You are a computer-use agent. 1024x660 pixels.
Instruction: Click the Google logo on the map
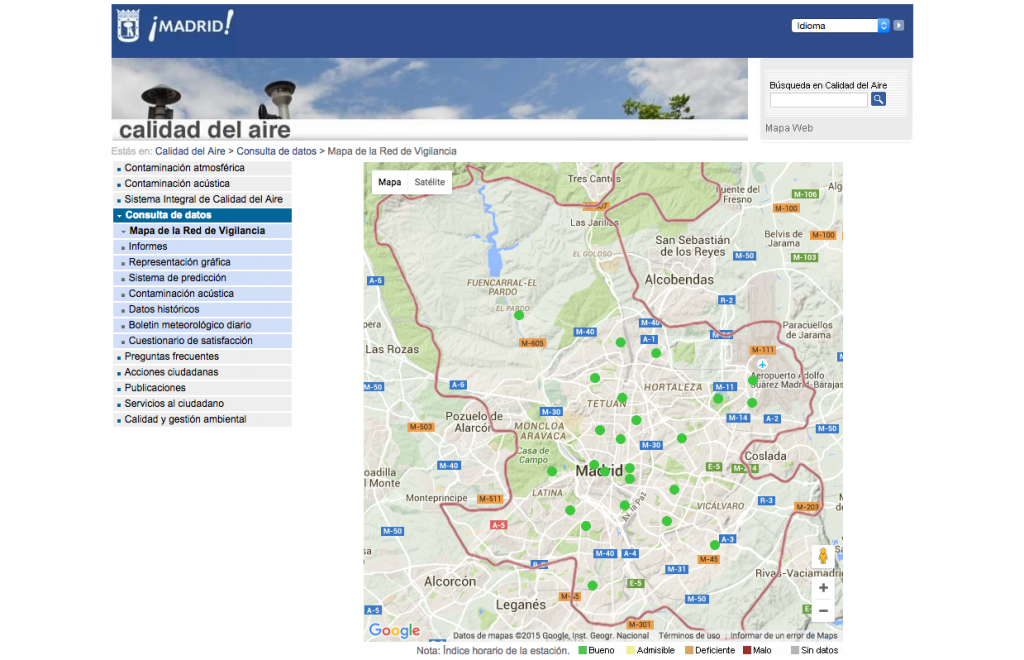[x=394, y=630]
